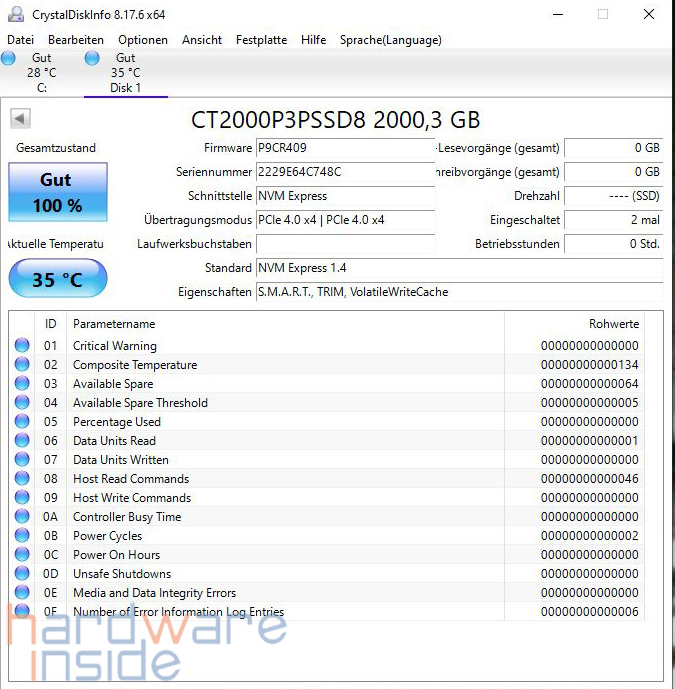Click the Lesevorgänge (gesamt) value 0 GB

[x=614, y=148]
